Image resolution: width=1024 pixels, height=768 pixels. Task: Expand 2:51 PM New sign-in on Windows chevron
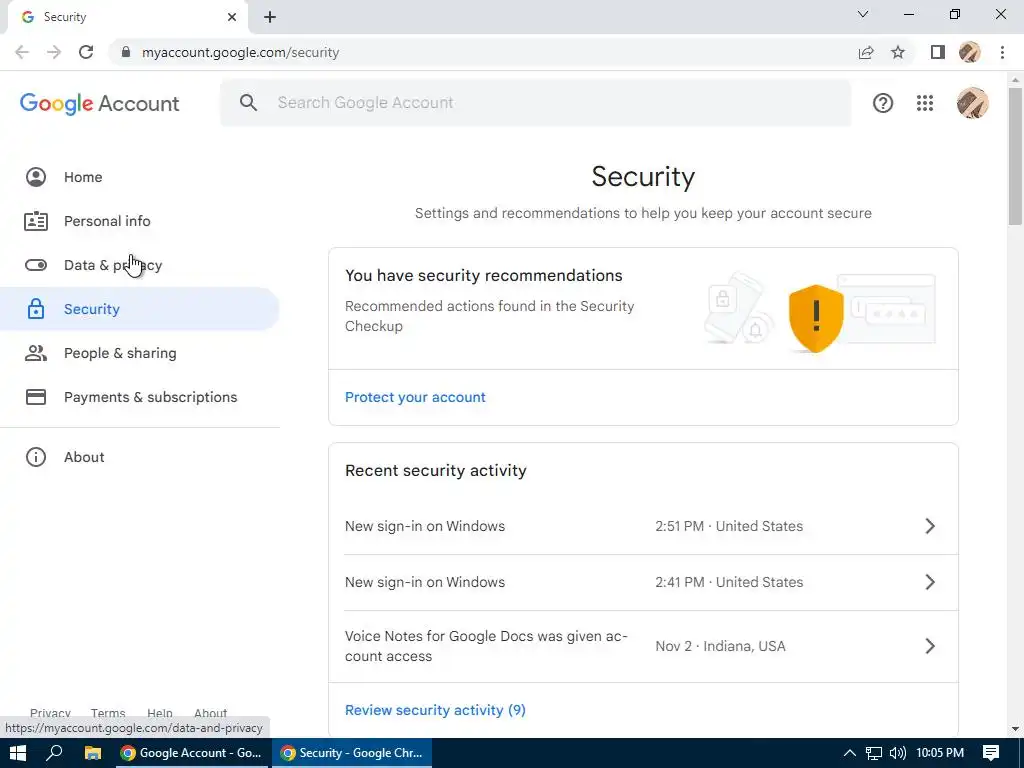pyautogui.click(x=930, y=526)
